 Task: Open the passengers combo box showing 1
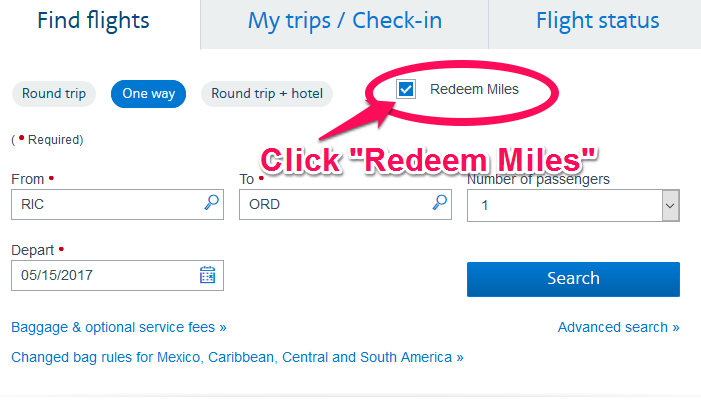[573, 206]
